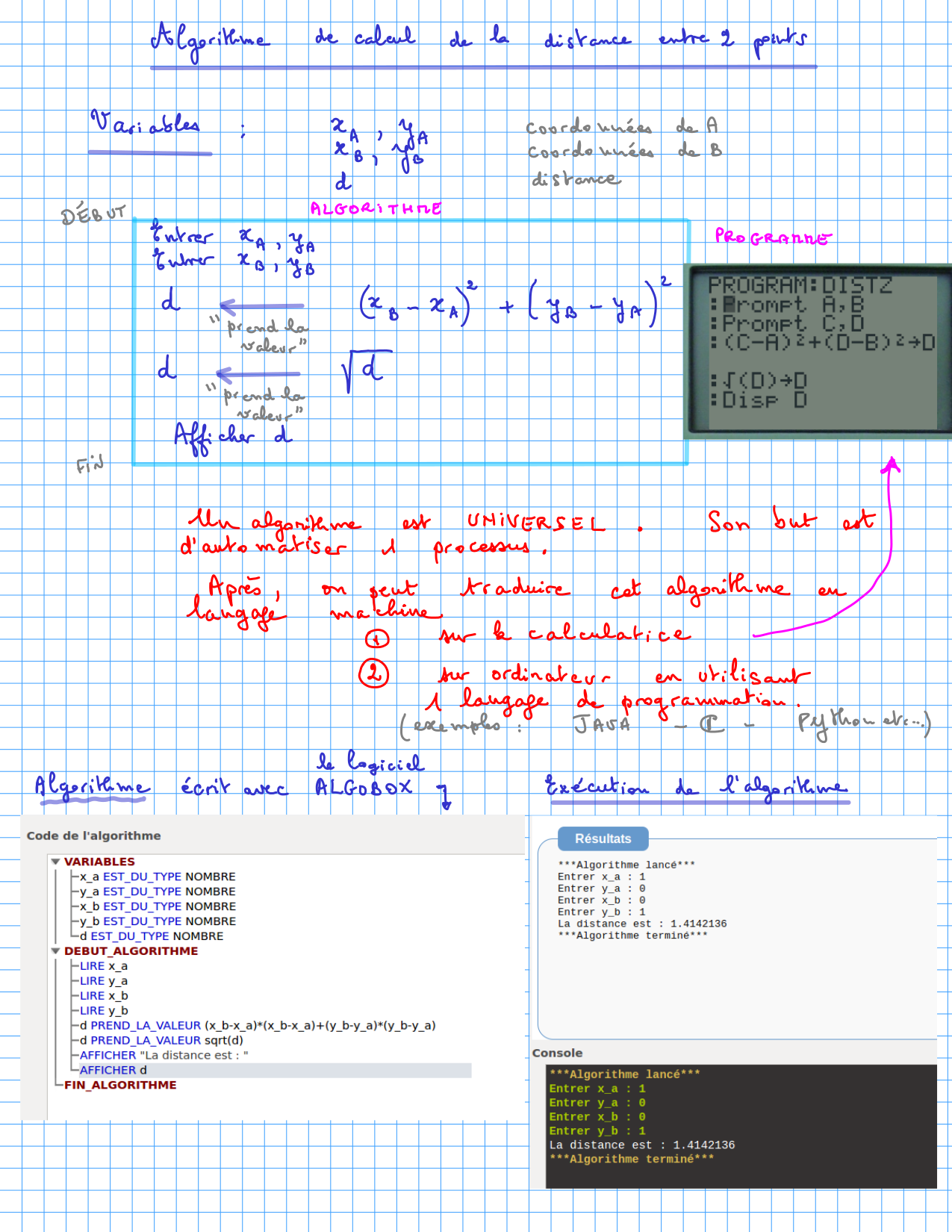952x1232 pixels.
Task: Select the LIRE x_b instruction
Action: (104, 996)
